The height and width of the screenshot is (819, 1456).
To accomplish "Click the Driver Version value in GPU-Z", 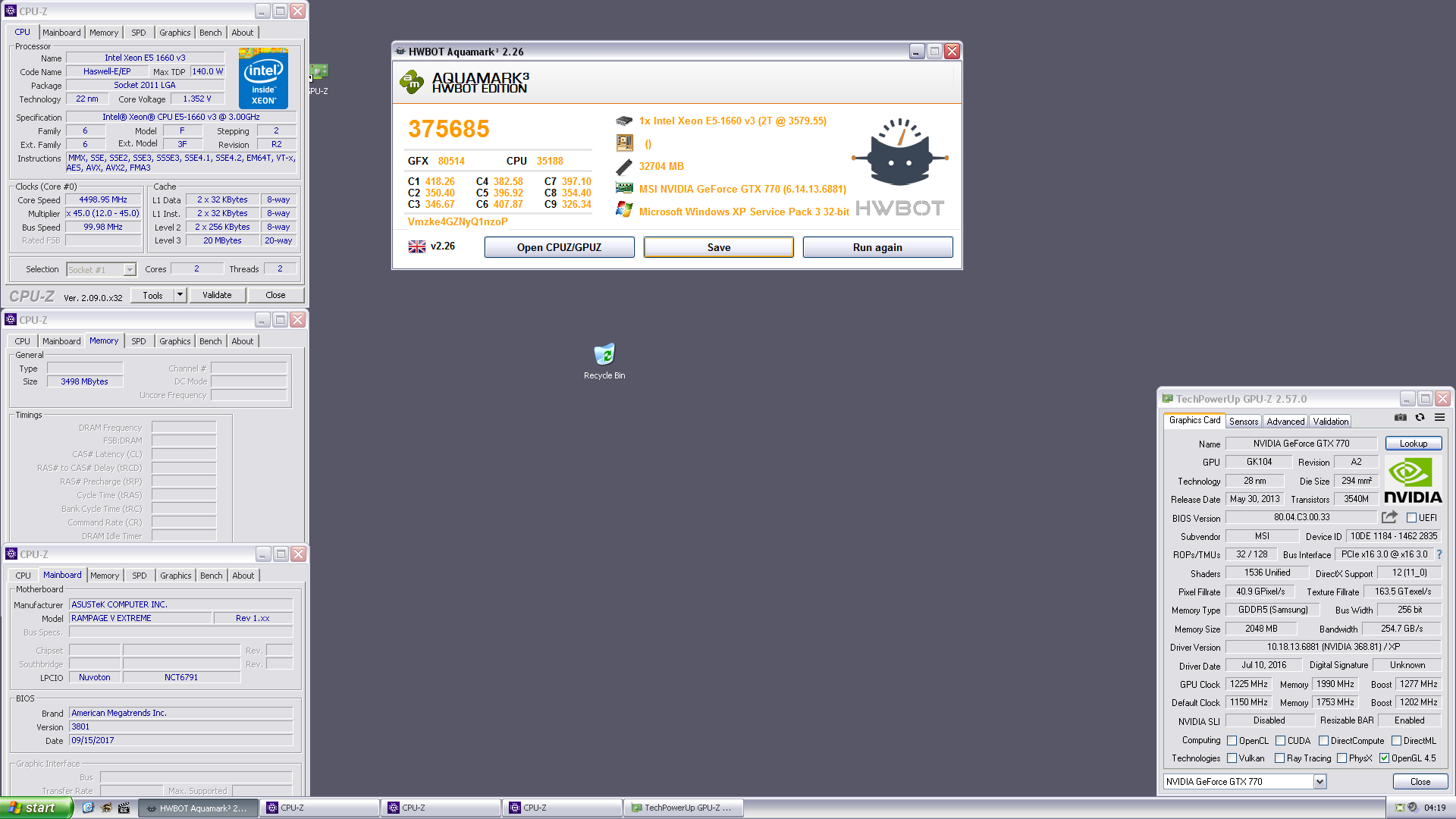I will 1333,647.
